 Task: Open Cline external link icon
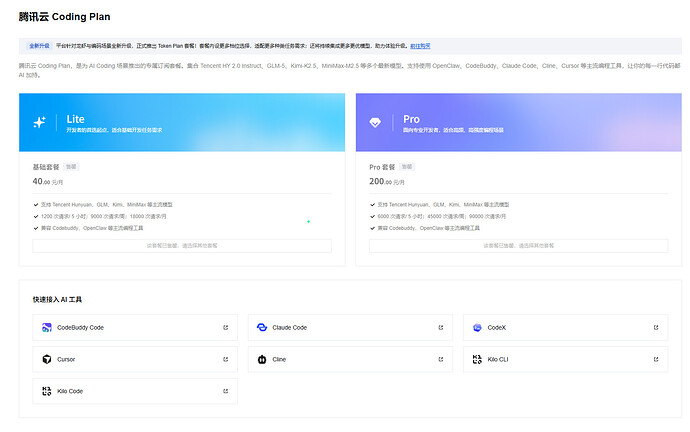click(440, 359)
